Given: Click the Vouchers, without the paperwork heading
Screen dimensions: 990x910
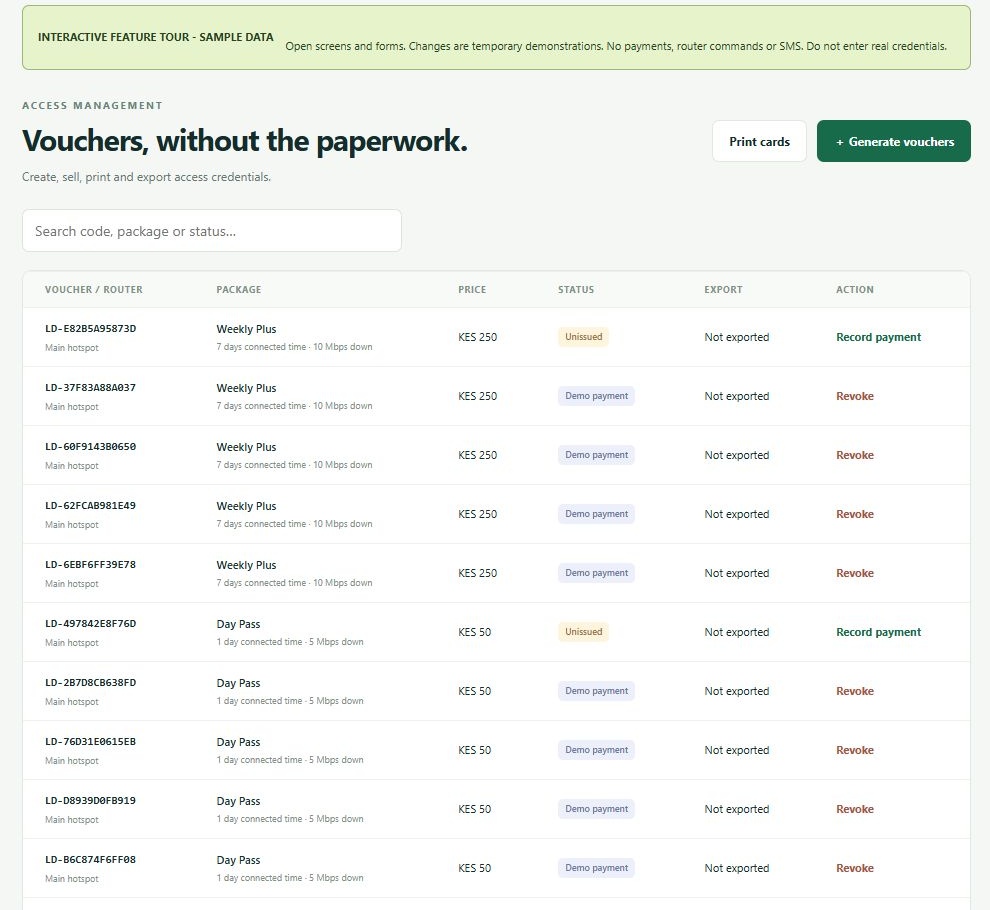Looking at the screenshot, I should 245,141.
